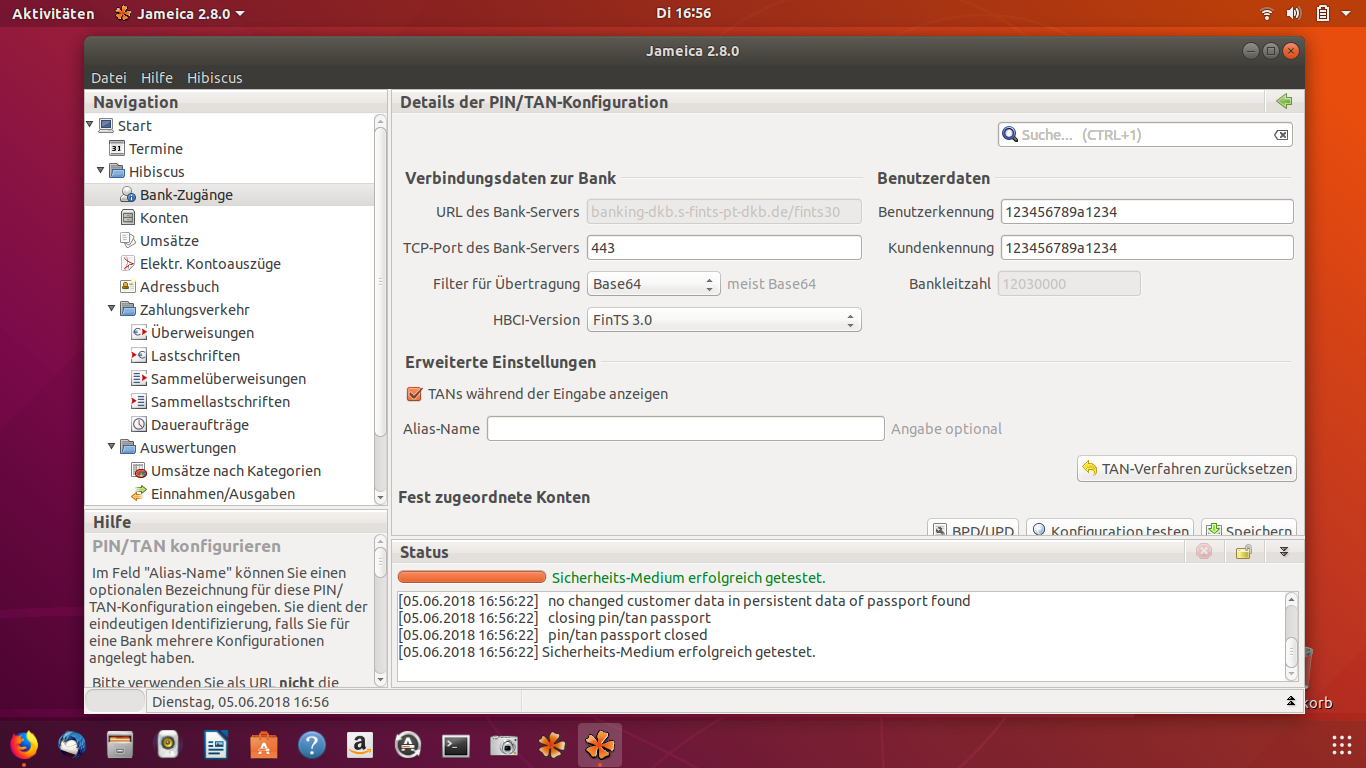Image resolution: width=1366 pixels, height=768 pixels.
Task: Click the Bankleitzahl field
Action: (1069, 284)
